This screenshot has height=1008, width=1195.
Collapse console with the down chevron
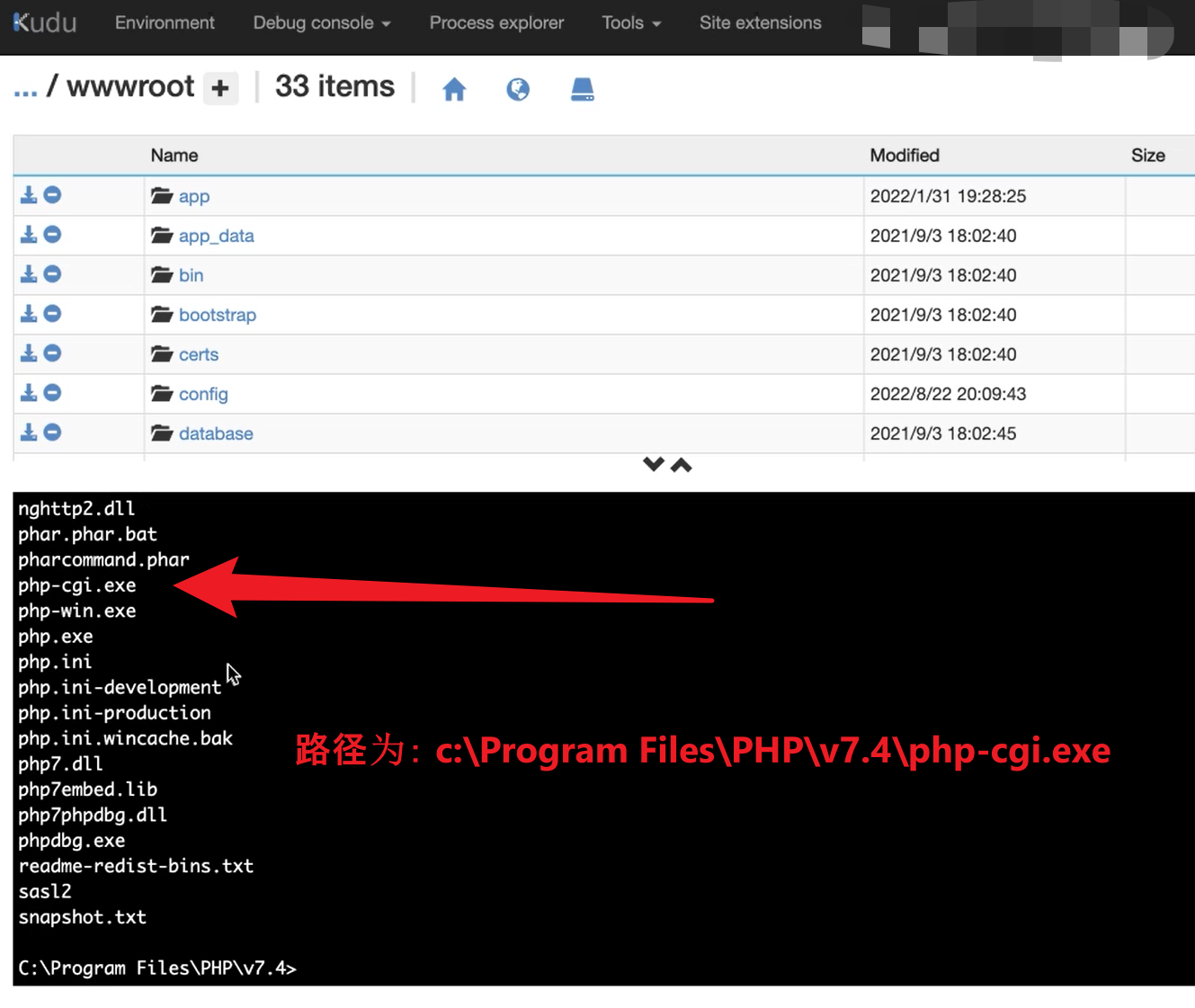[x=654, y=464]
